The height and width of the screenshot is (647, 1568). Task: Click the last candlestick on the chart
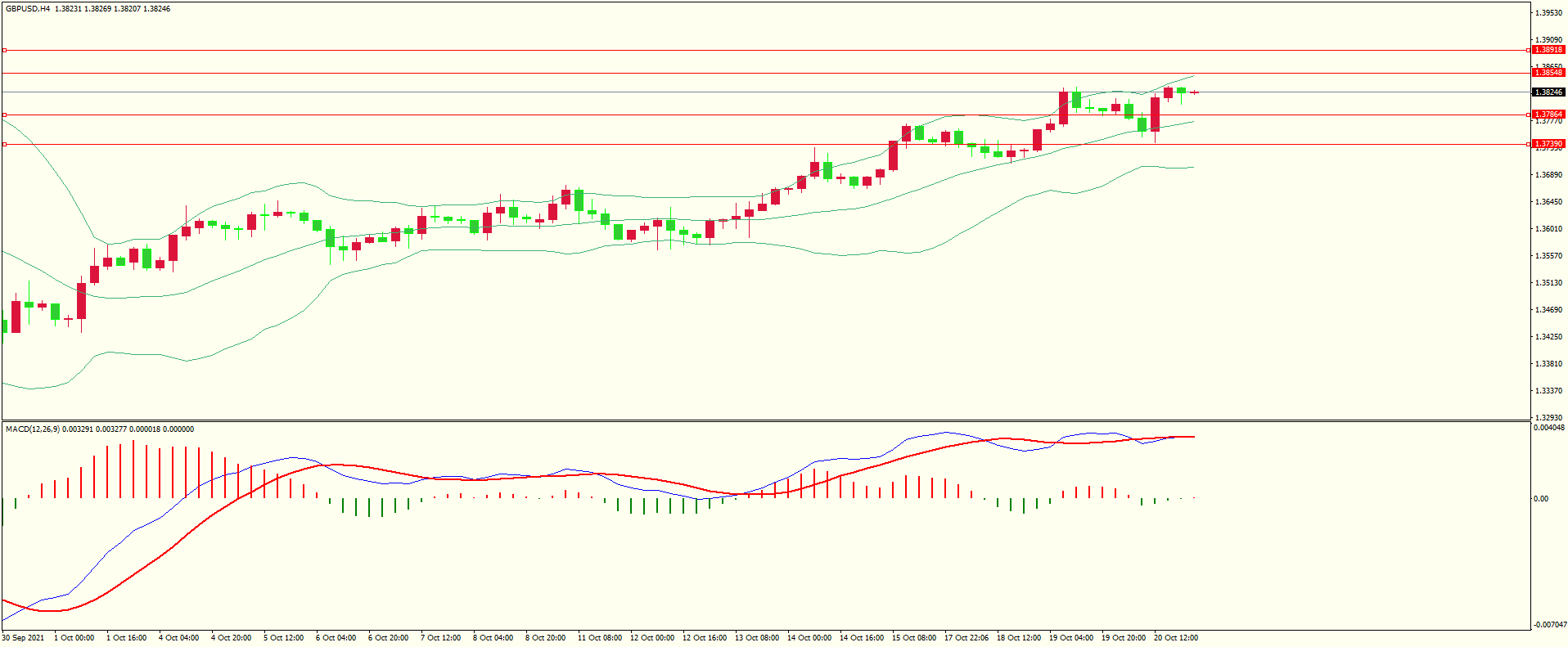tap(1194, 92)
